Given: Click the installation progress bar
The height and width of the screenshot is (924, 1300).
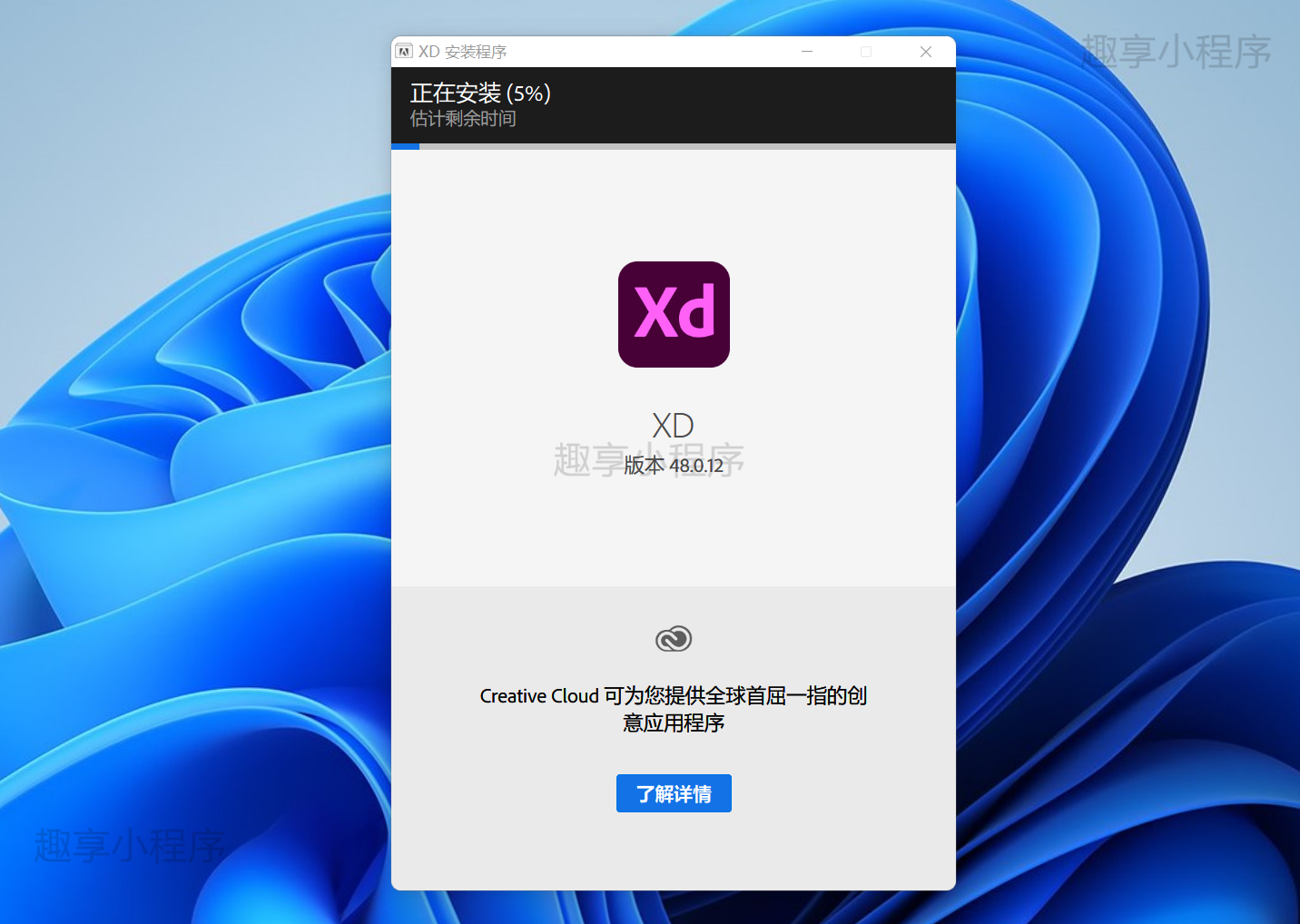Looking at the screenshot, I should pos(674,146).
